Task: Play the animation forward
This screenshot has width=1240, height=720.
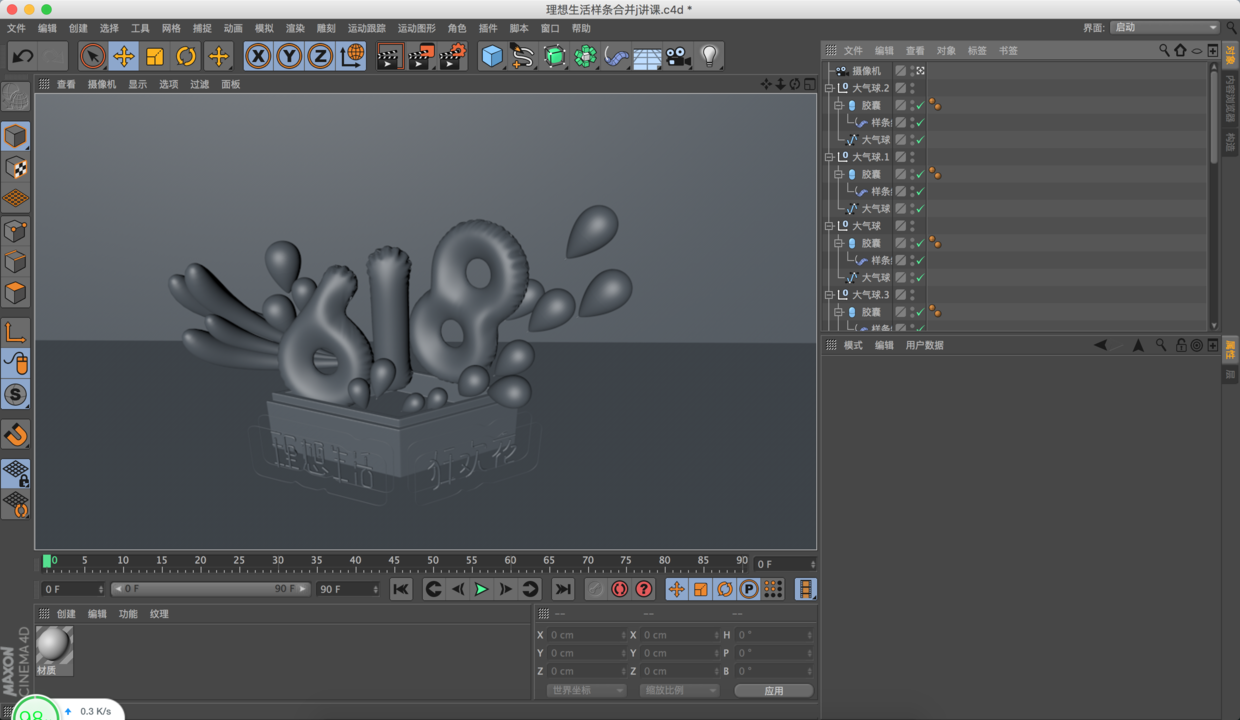Action: point(481,589)
